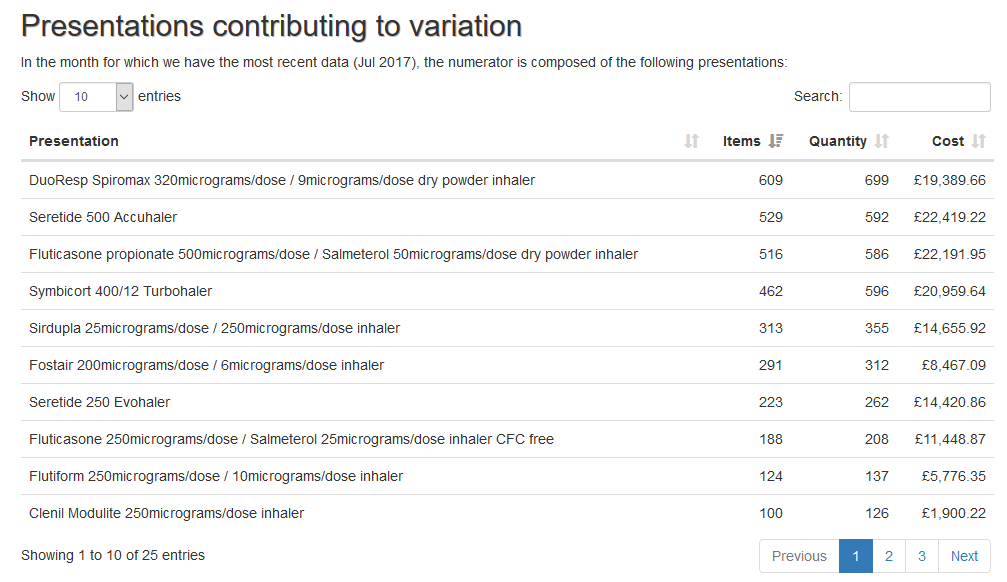The width and height of the screenshot is (1007, 582).
Task: Select the DuoResp Spiromax row
Action: (507, 180)
